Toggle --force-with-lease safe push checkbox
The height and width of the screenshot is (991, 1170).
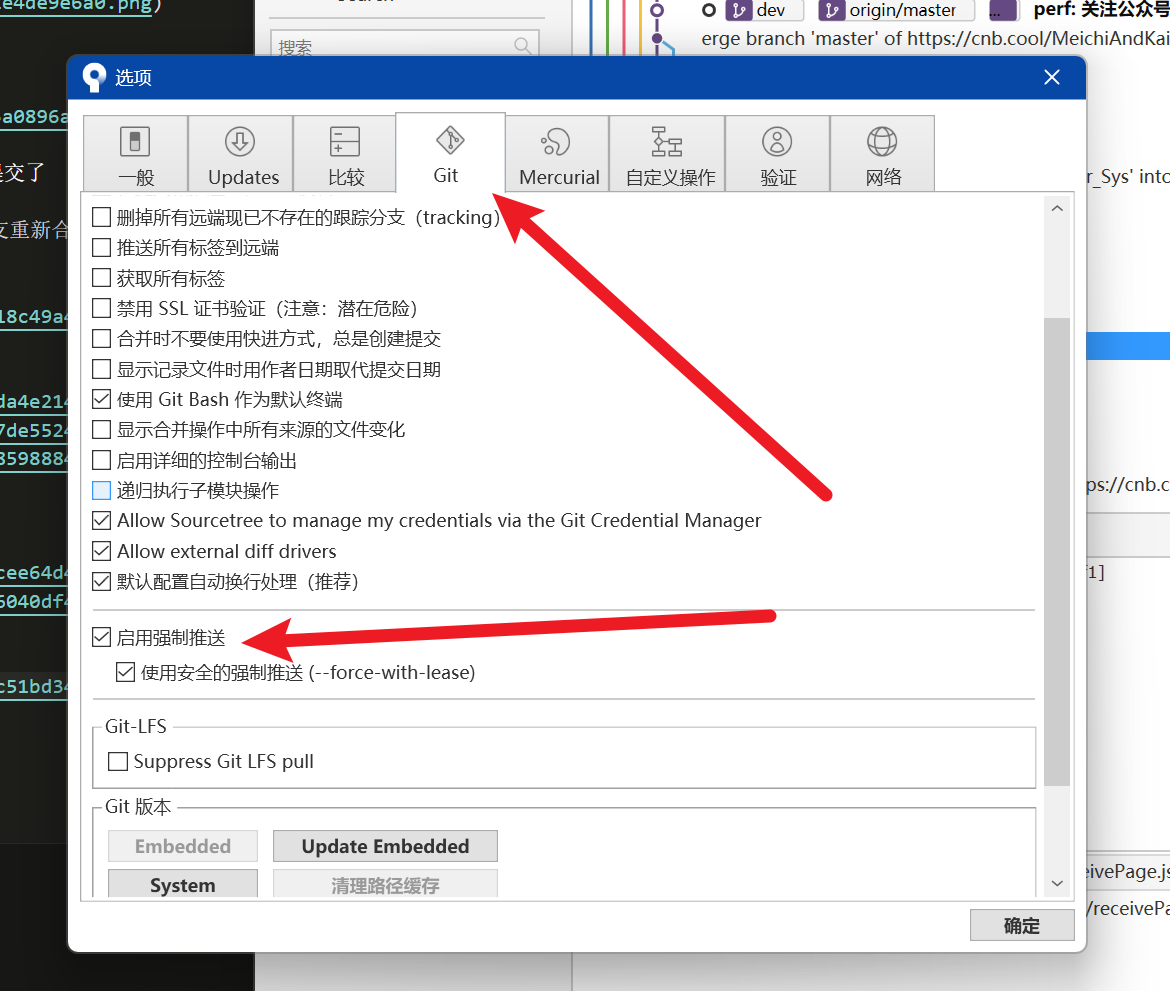(125, 672)
